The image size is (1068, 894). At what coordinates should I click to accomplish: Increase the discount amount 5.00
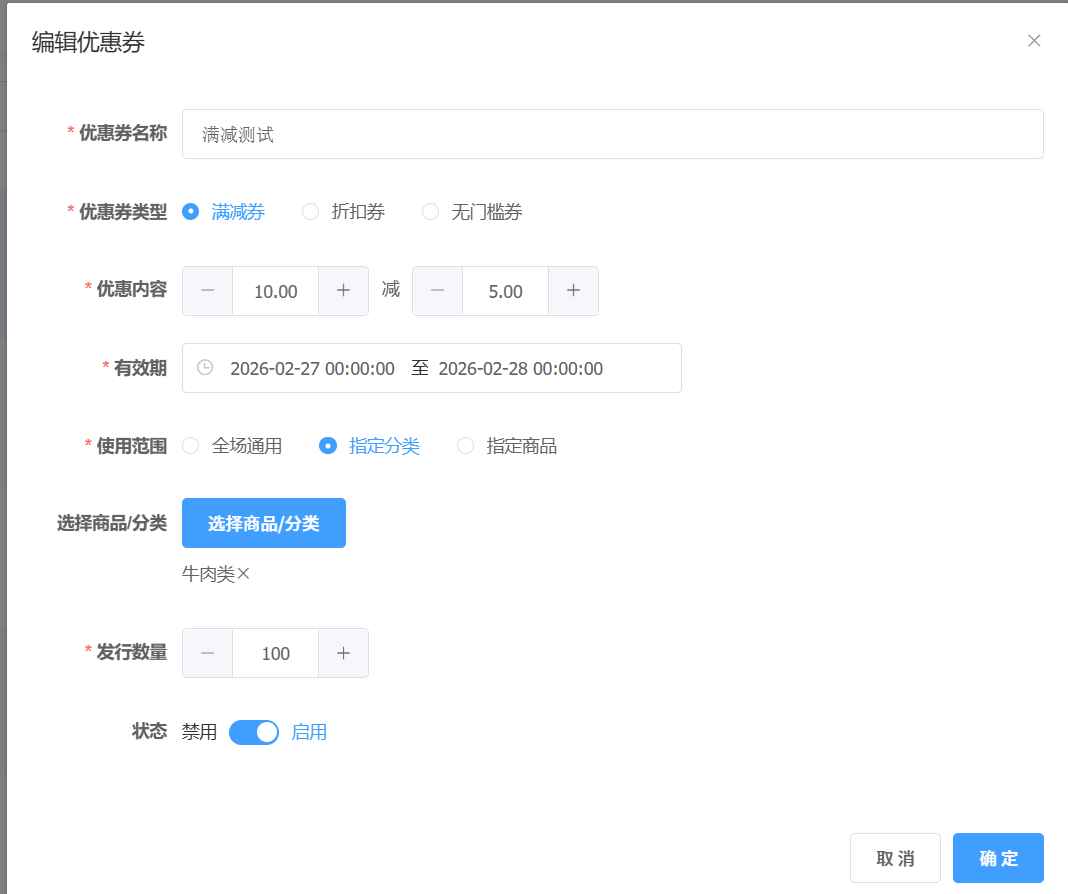pyautogui.click(x=573, y=291)
